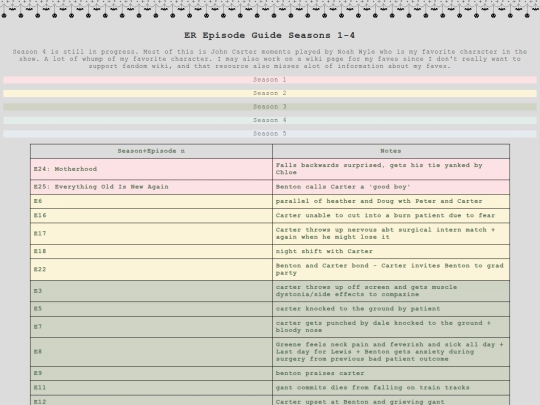
Task: Jump to the Season 1 section bar
Action: pos(270,80)
